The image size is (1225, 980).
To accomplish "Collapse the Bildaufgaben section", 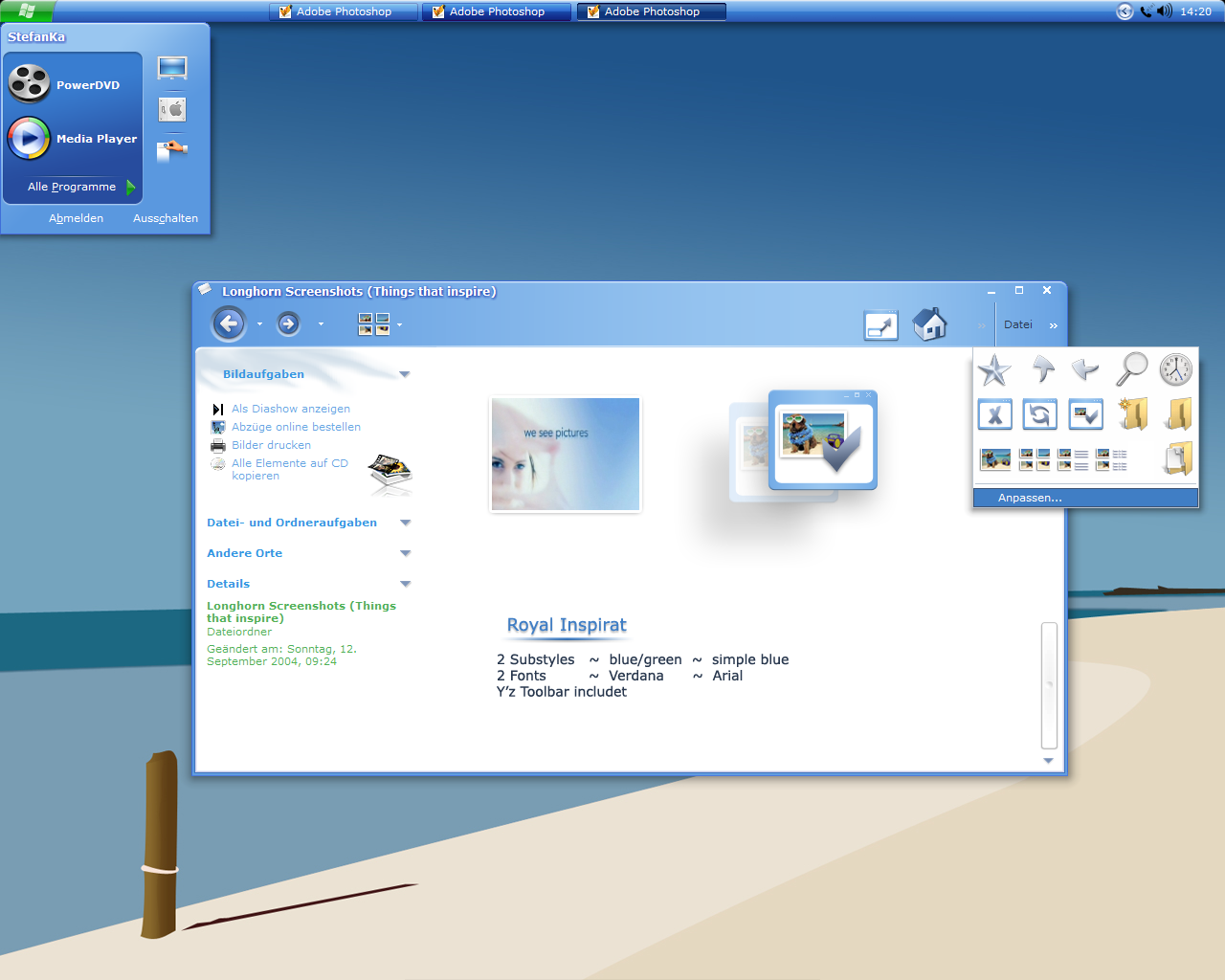I will tap(405, 374).
